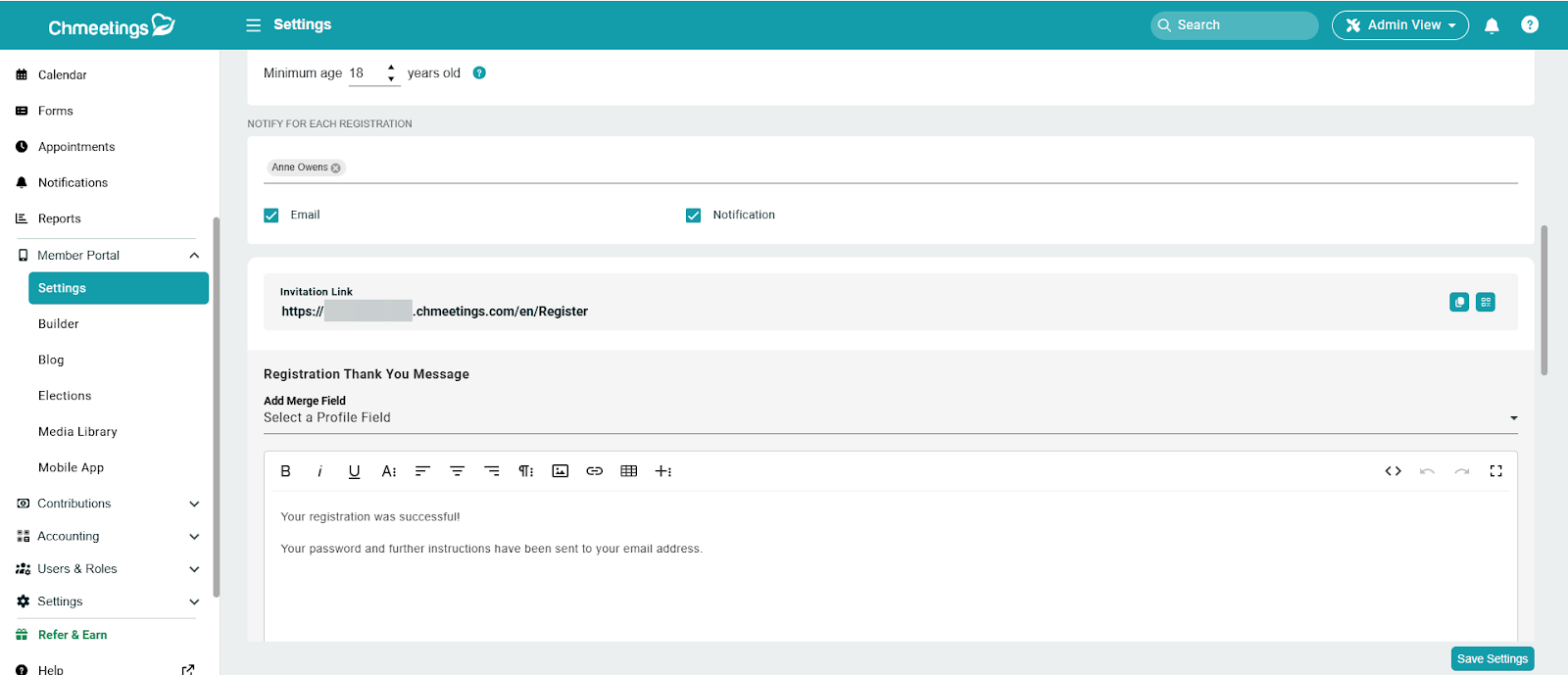Open the Select a Profile Field dropdown
The width and height of the screenshot is (1568, 675).
[x=890, y=418]
